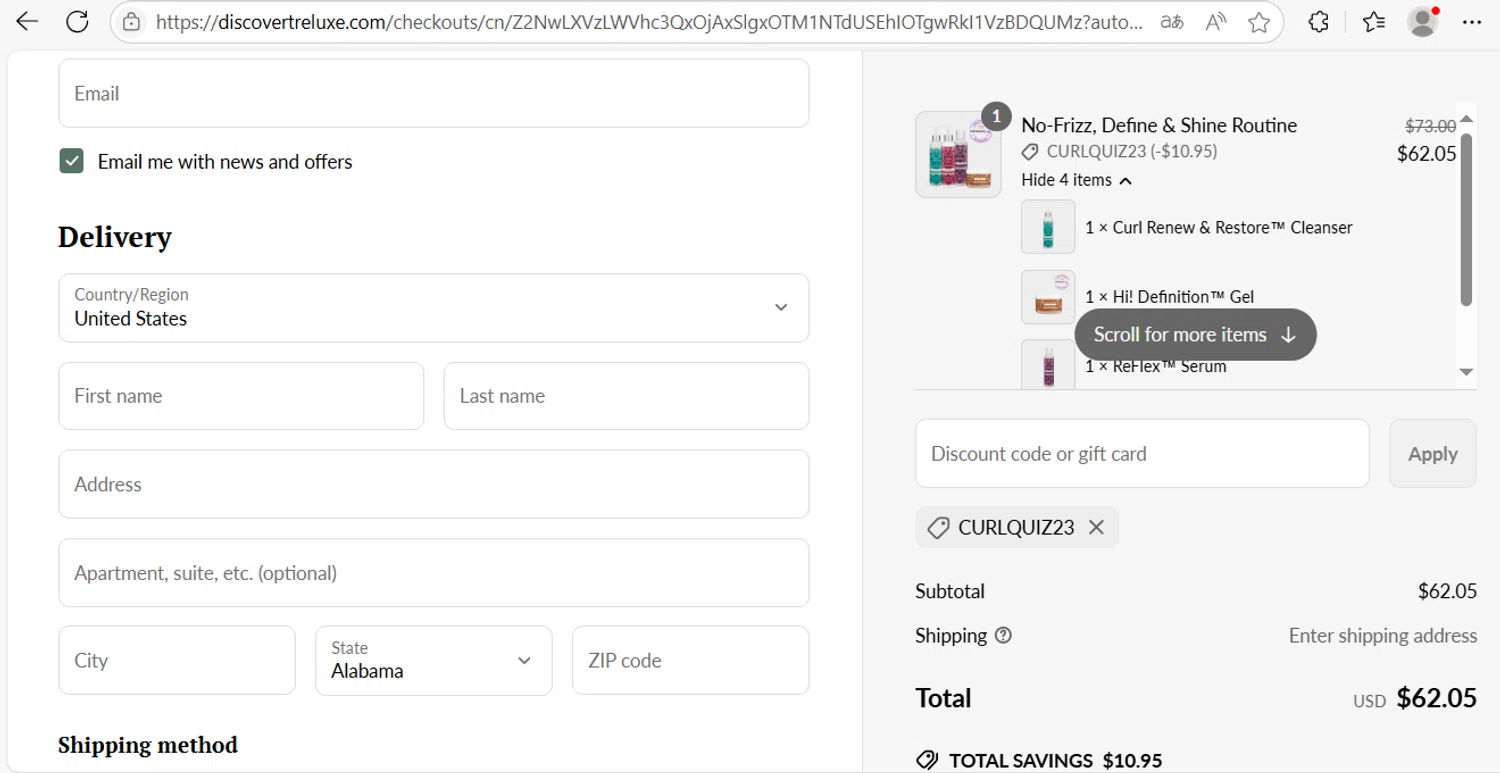The height and width of the screenshot is (773, 1500).
Task: Favorite this page with star icon
Action: point(1259,22)
